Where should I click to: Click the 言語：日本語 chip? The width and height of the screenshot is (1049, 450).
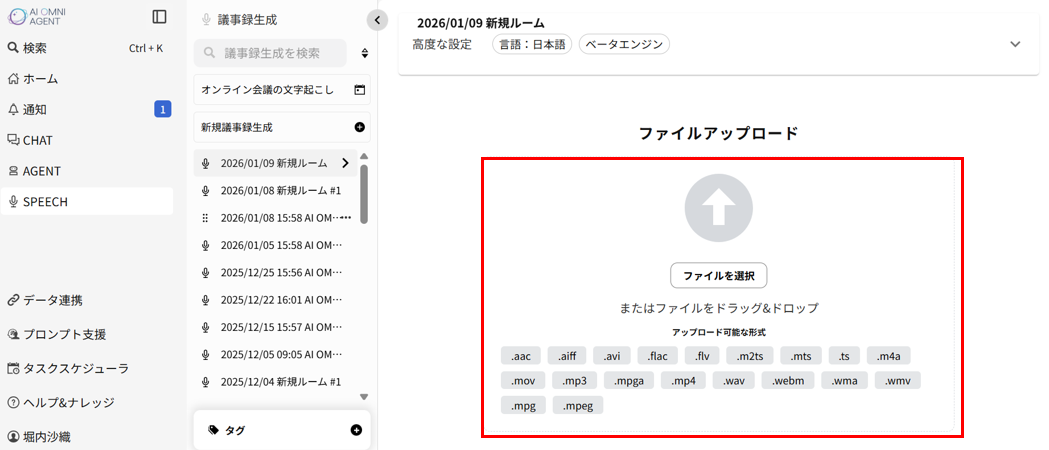(532, 45)
